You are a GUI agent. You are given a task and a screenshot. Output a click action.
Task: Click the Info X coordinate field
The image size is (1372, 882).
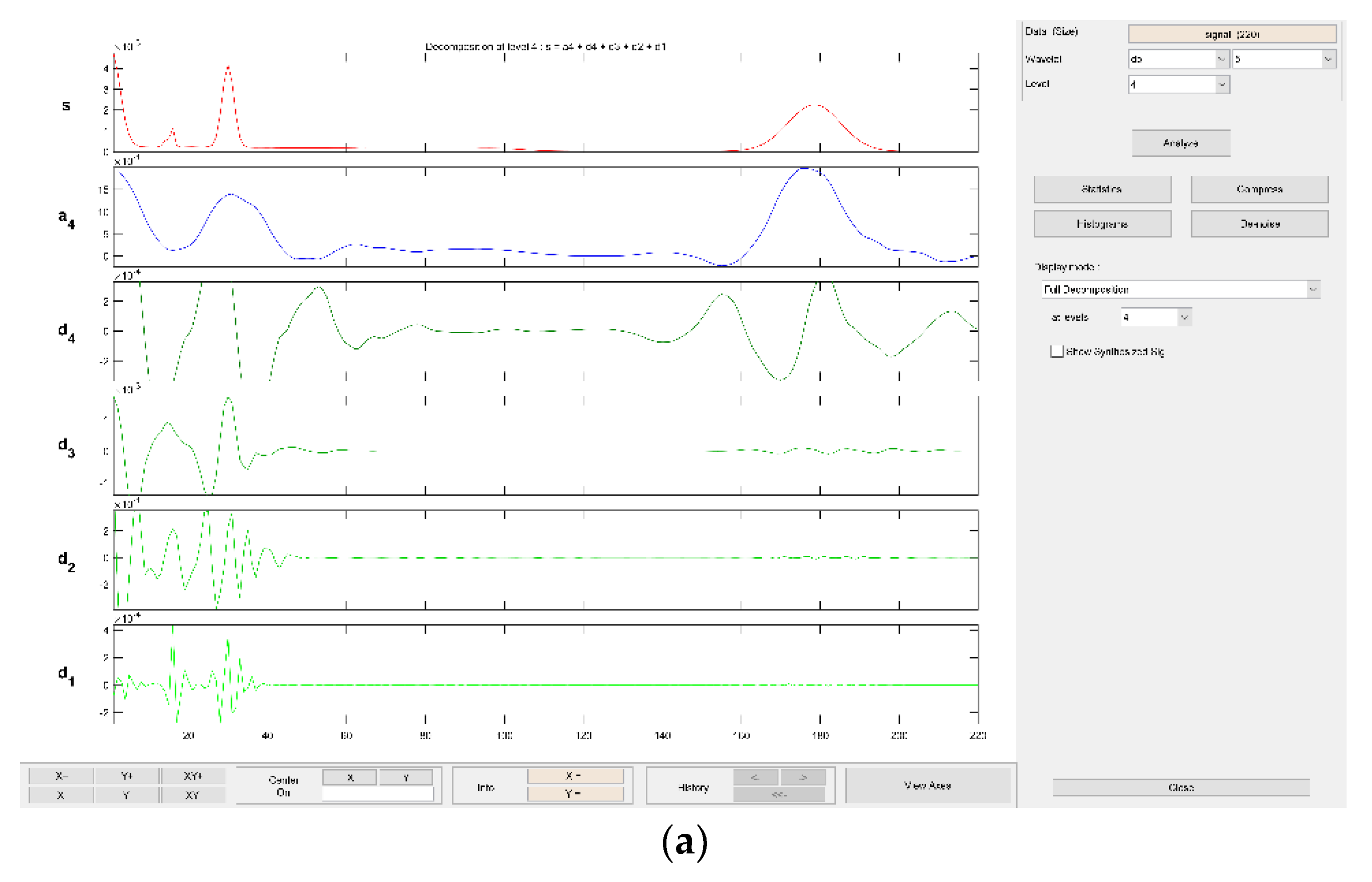pyautogui.click(x=575, y=777)
